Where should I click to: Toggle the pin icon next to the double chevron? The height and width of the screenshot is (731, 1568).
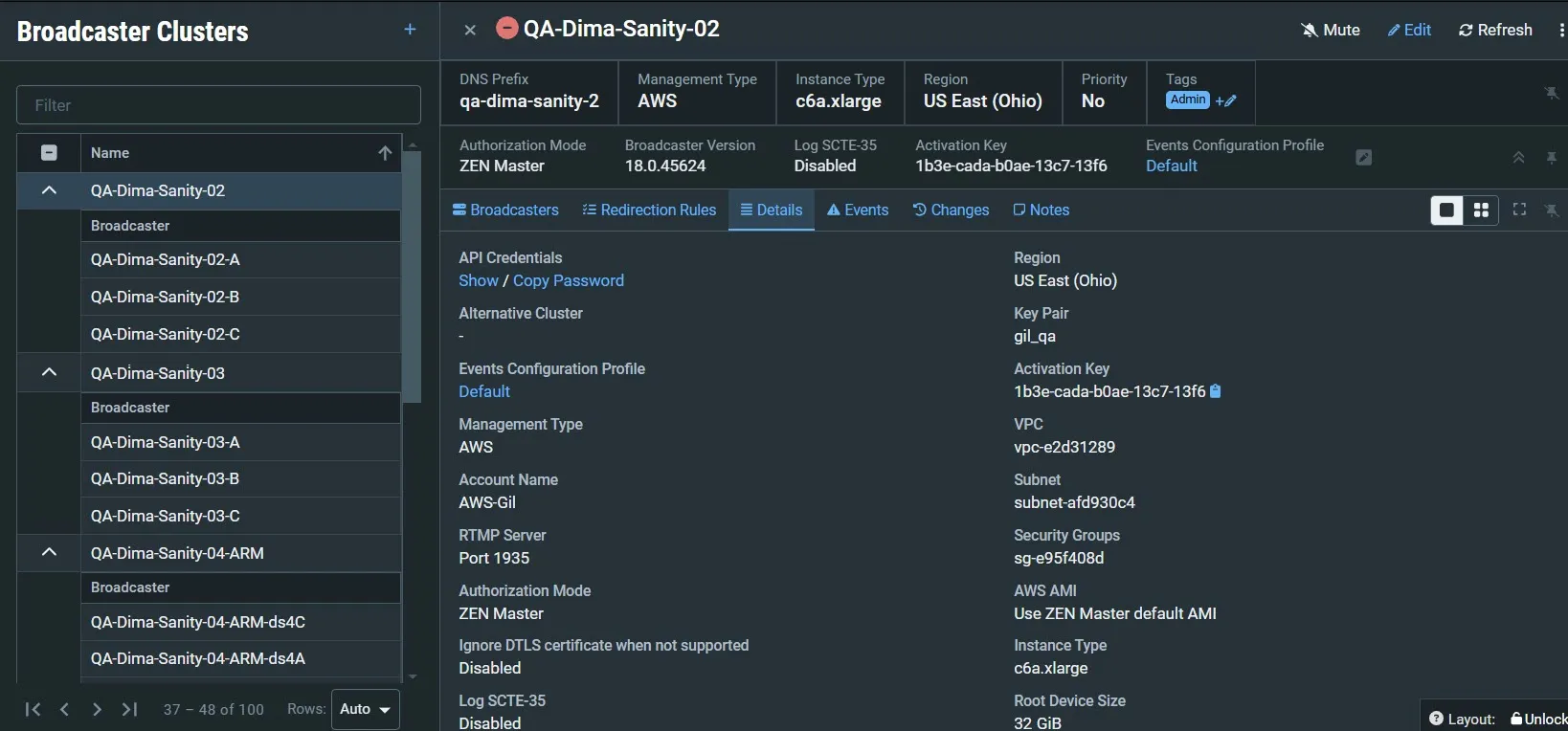click(x=1552, y=157)
